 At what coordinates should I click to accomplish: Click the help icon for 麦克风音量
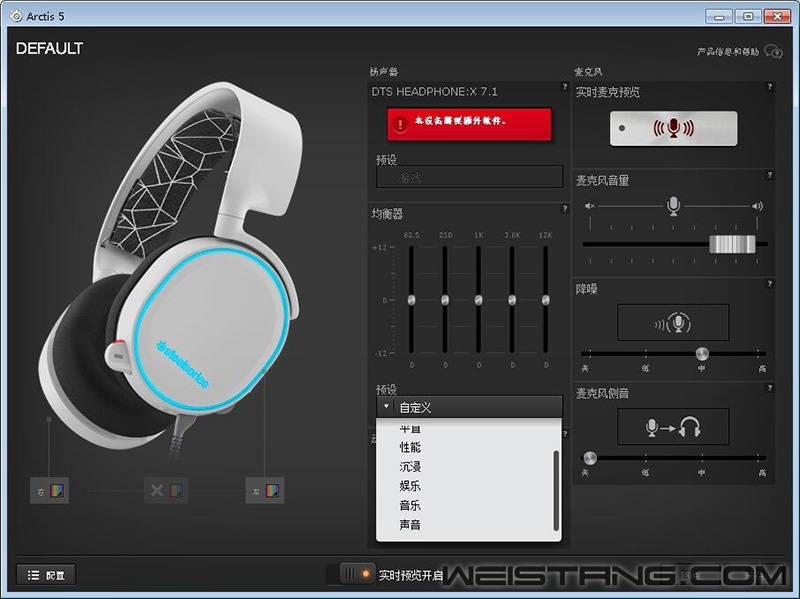coord(769,176)
